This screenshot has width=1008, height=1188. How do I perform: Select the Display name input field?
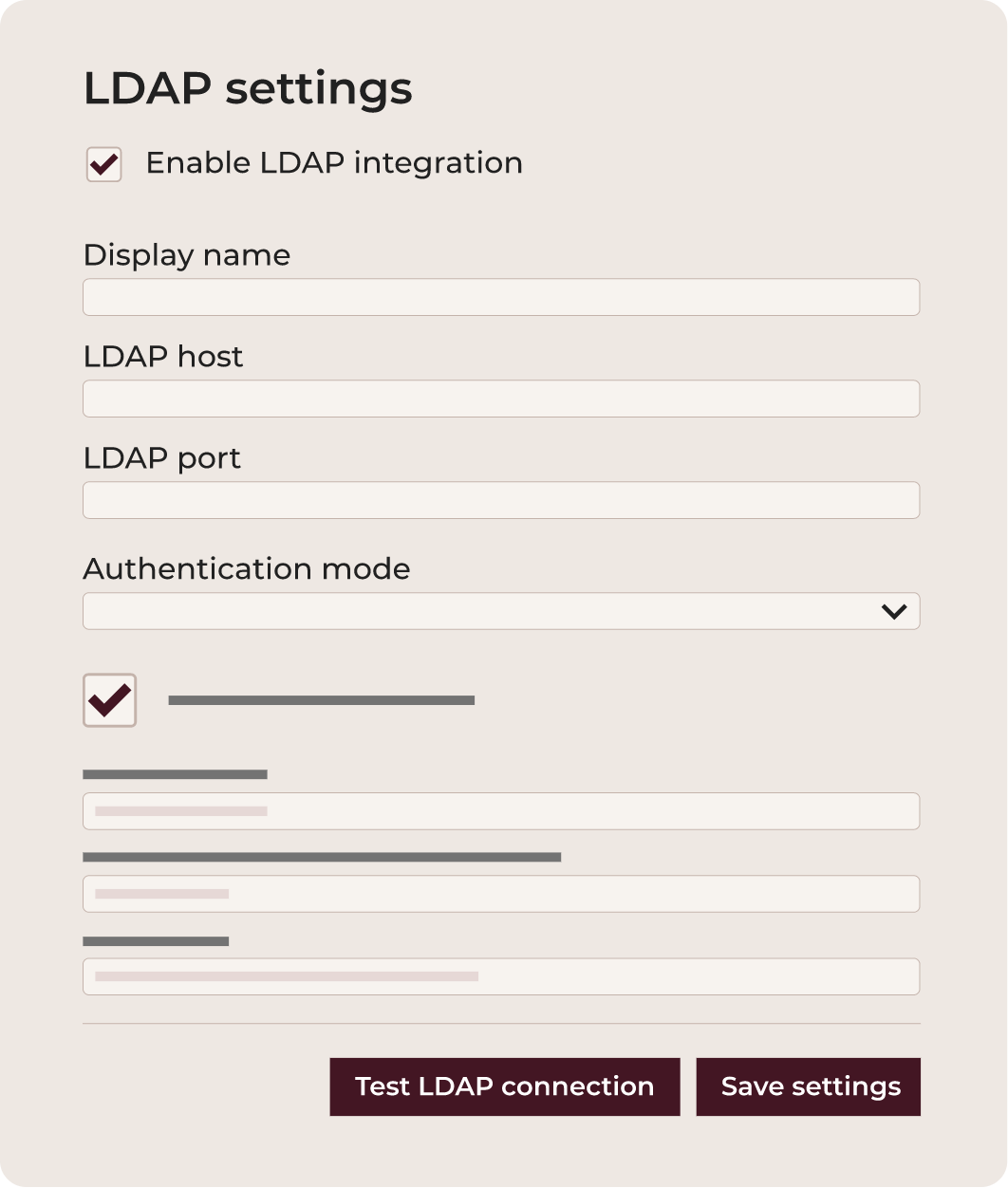pyautogui.click(x=501, y=297)
